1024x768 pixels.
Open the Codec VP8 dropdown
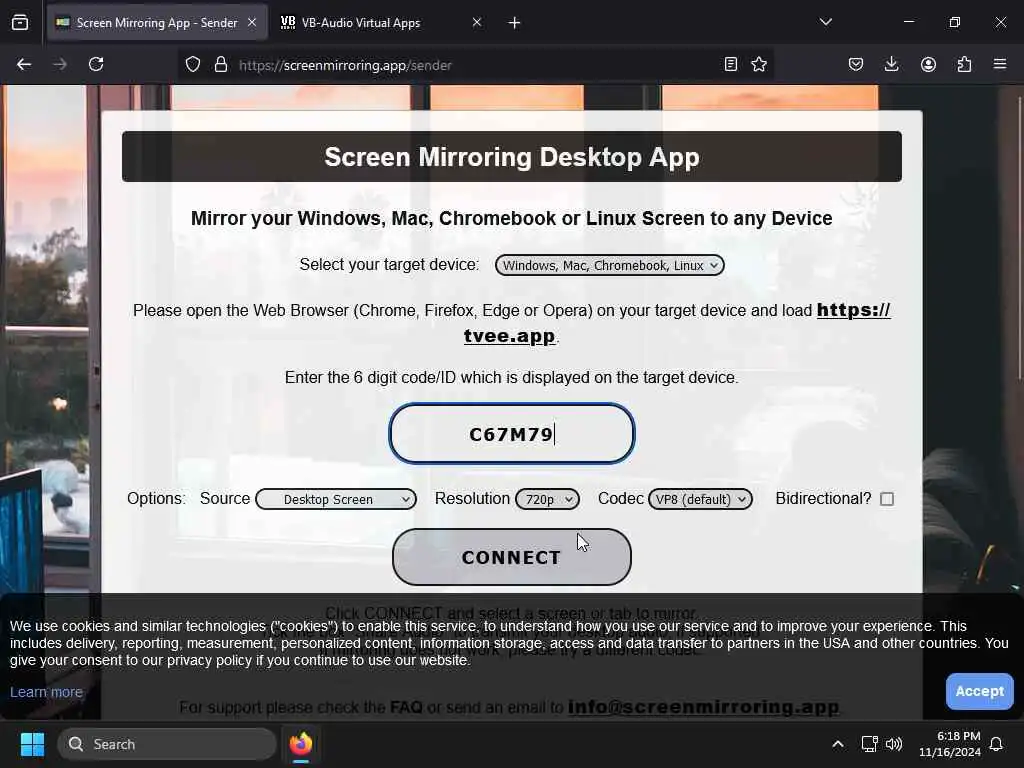coord(700,499)
